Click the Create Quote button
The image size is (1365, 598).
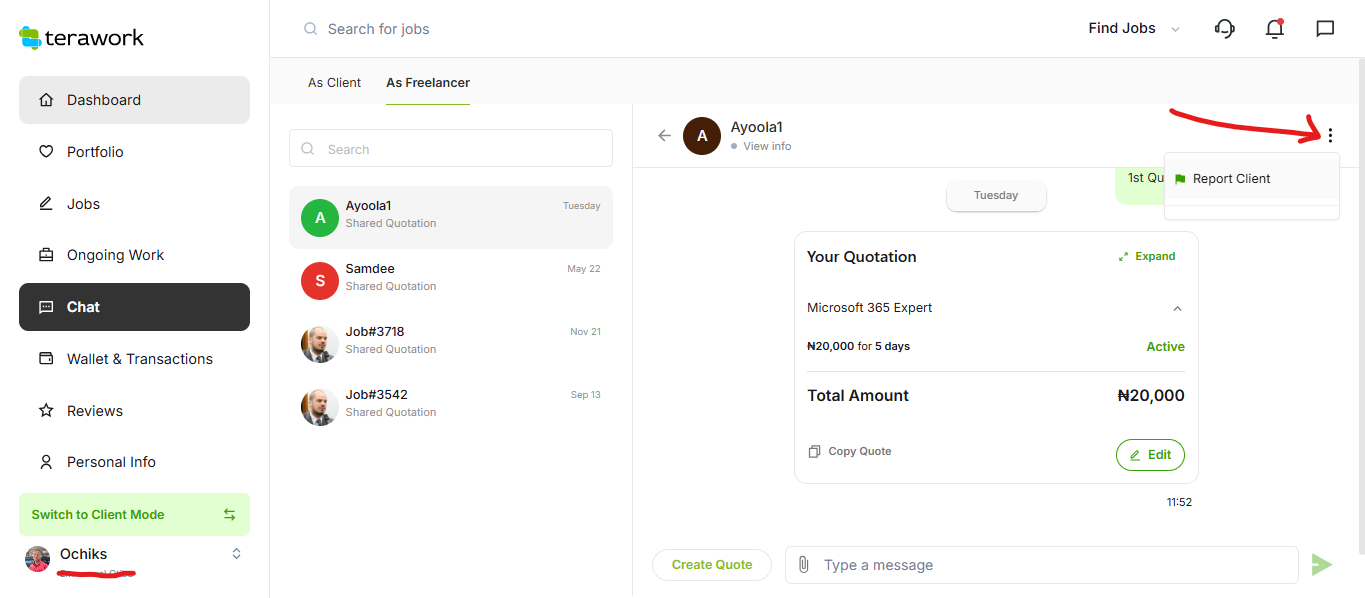pyautogui.click(x=711, y=565)
